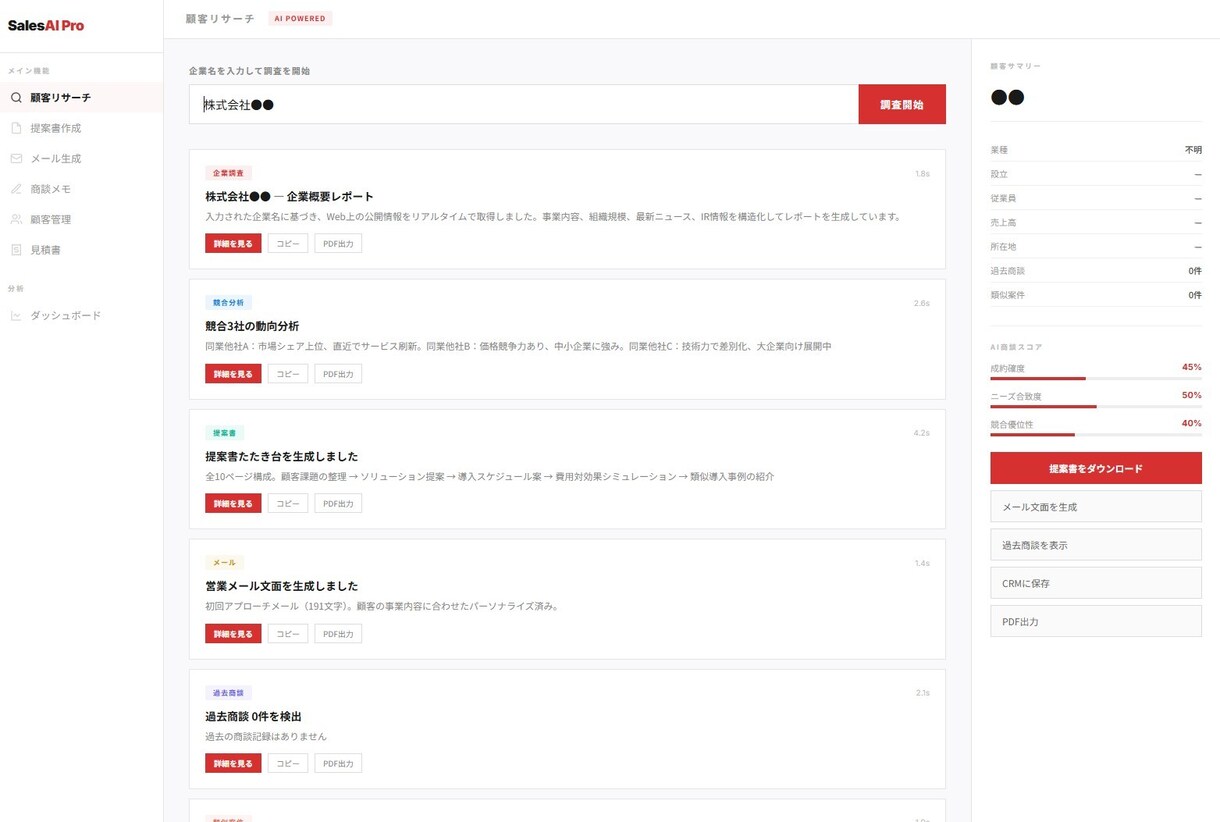Viewport: 1220px width, 822px height.
Task: Click the 営業メール文面を生成しました heading
Action: click(x=281, y=586)
